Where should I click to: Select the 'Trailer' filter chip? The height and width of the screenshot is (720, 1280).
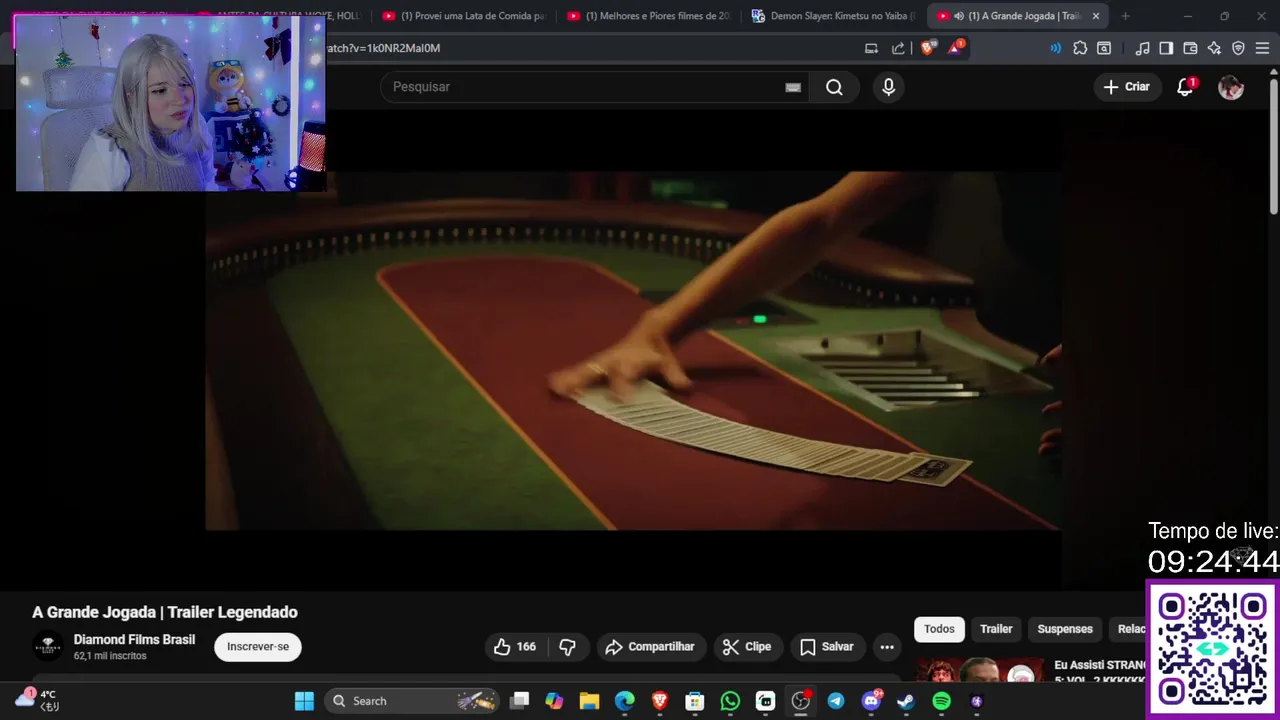tap(996, 629)
